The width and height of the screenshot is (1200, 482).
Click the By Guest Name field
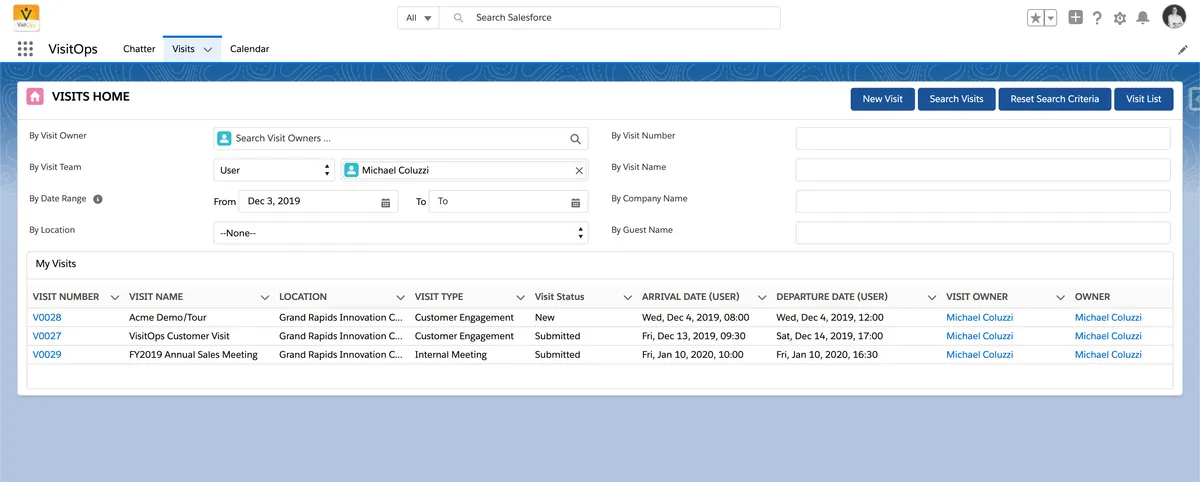(983, 233)
